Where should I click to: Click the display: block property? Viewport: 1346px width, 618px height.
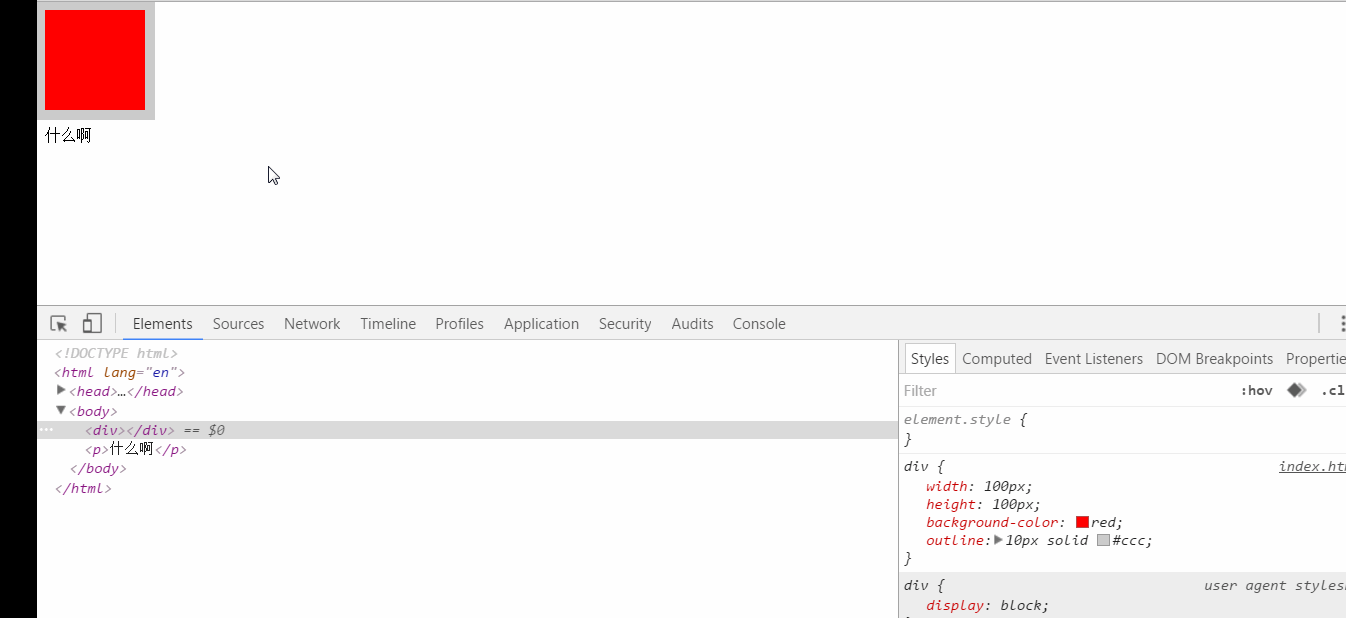(987, 605)
